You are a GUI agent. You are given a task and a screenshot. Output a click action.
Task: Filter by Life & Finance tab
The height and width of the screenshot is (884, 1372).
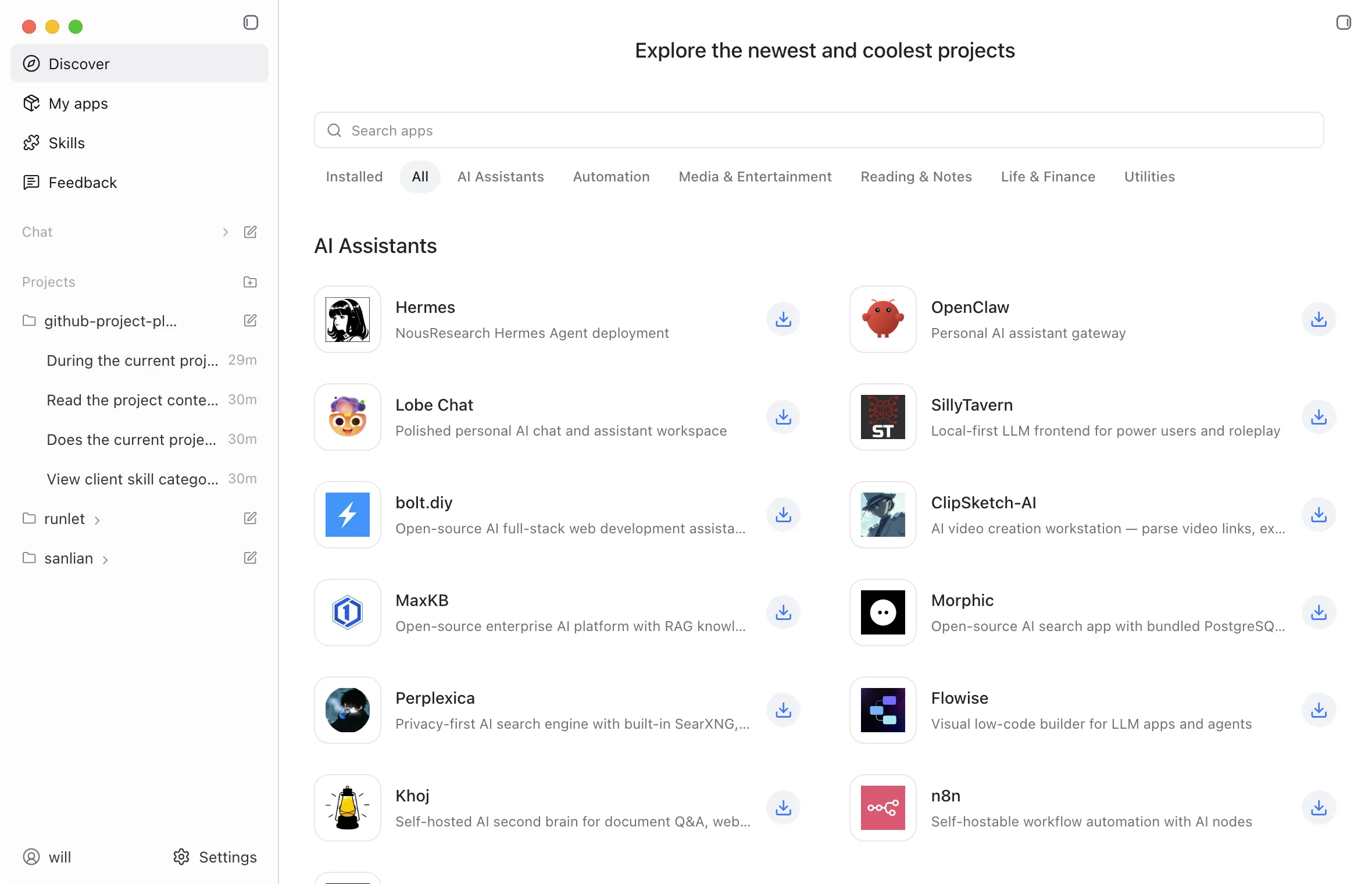pos(1048,176)
